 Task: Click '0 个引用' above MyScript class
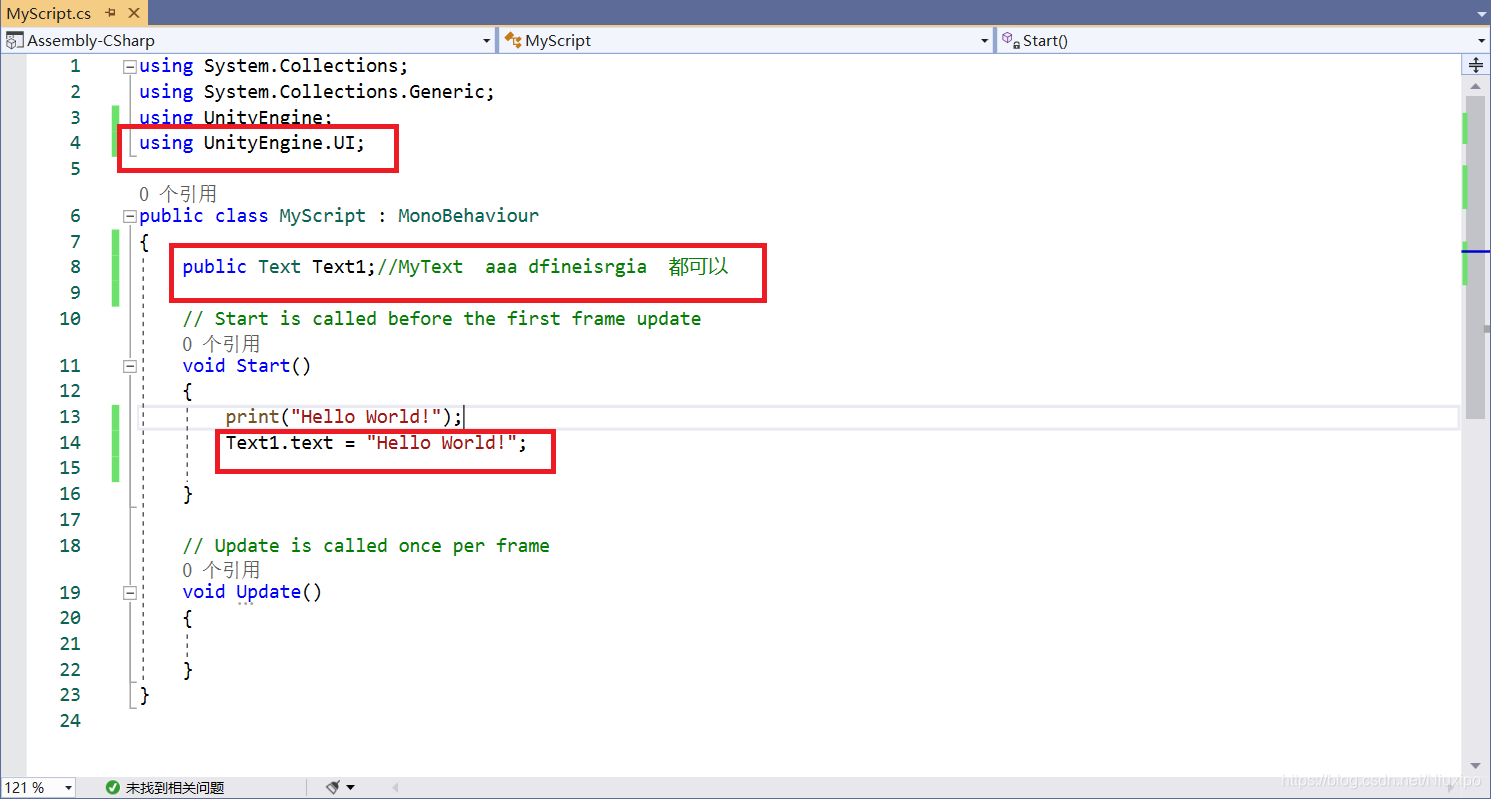coord(177,194)
